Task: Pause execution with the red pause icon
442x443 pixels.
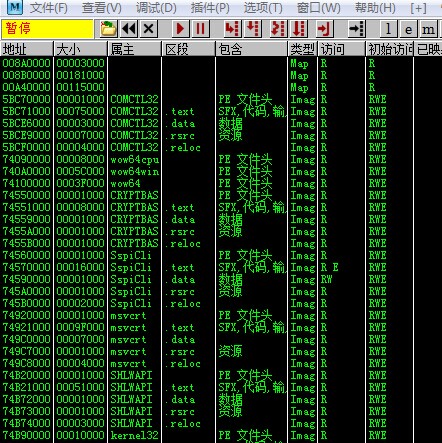Action: [x=201, y=29]
